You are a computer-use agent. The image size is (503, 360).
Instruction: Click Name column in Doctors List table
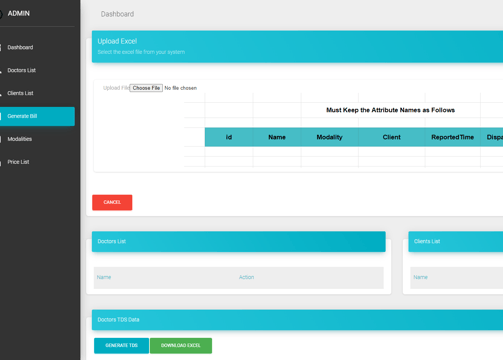tap(104, 277)
